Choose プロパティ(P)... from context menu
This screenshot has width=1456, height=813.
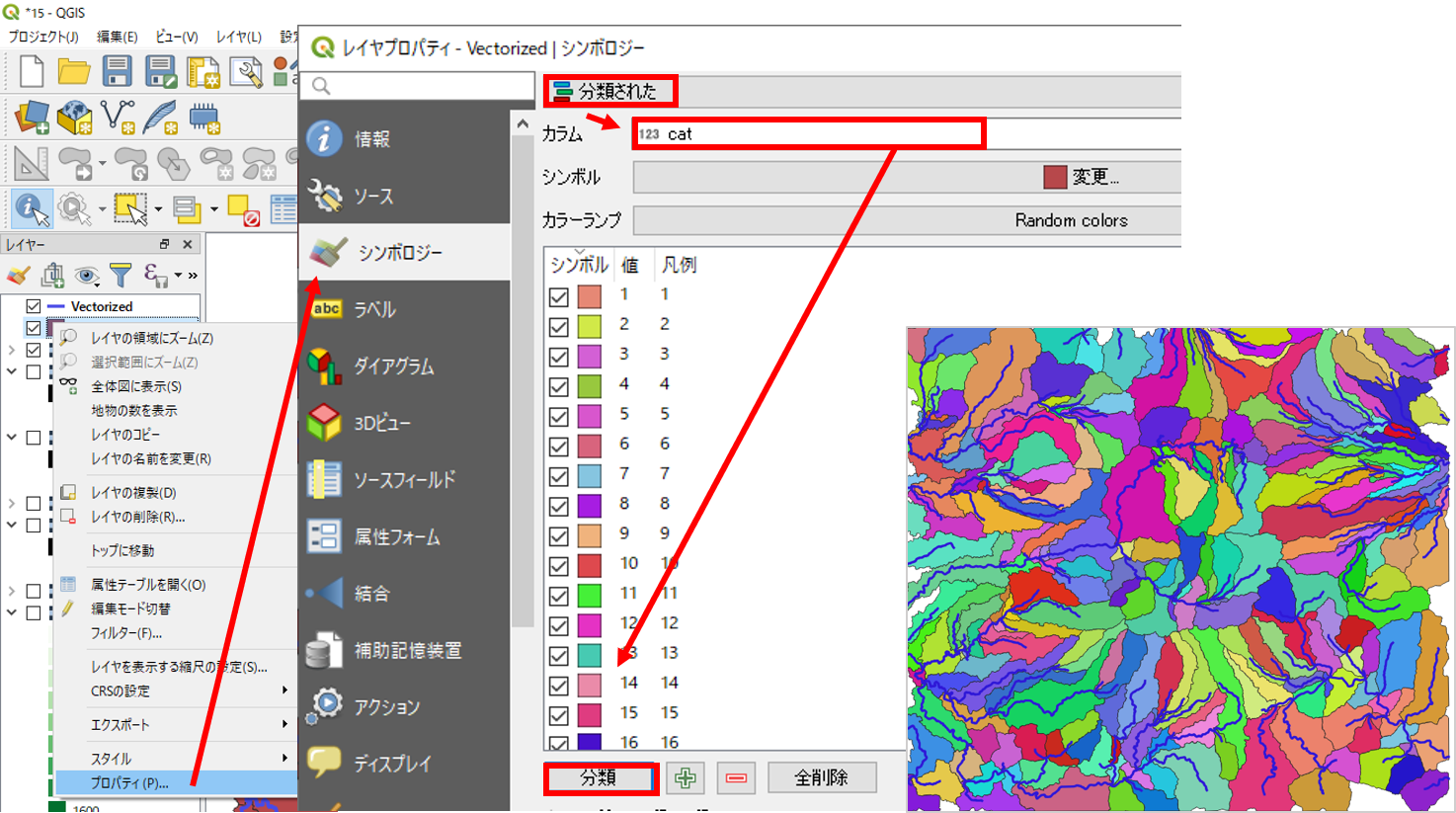(176, 782)
